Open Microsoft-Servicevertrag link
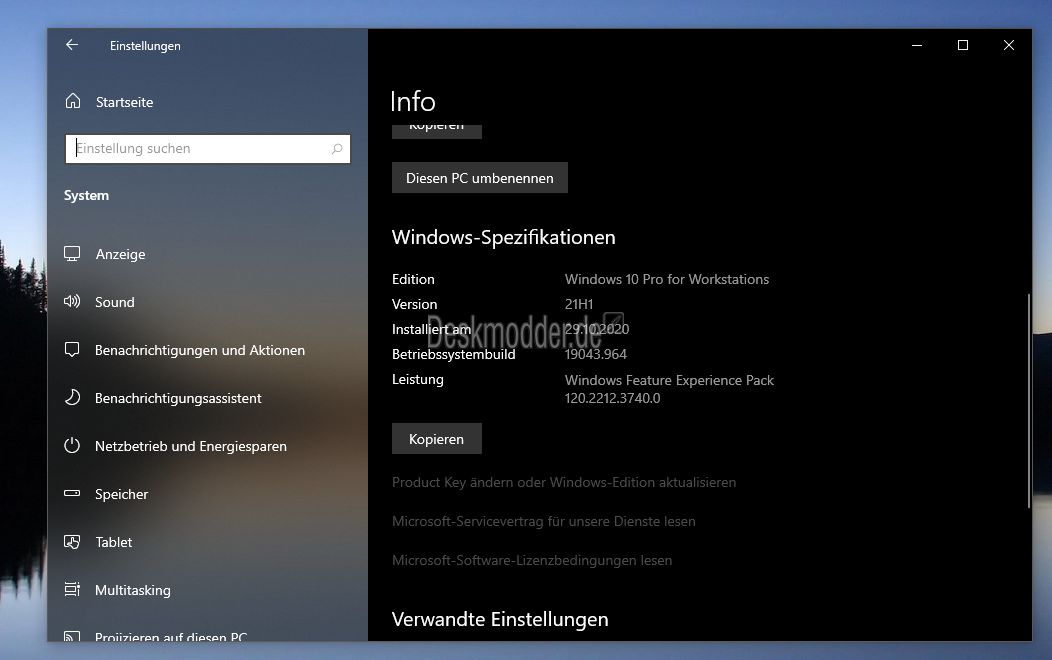 pyautogui.click(x=543, y=521)
